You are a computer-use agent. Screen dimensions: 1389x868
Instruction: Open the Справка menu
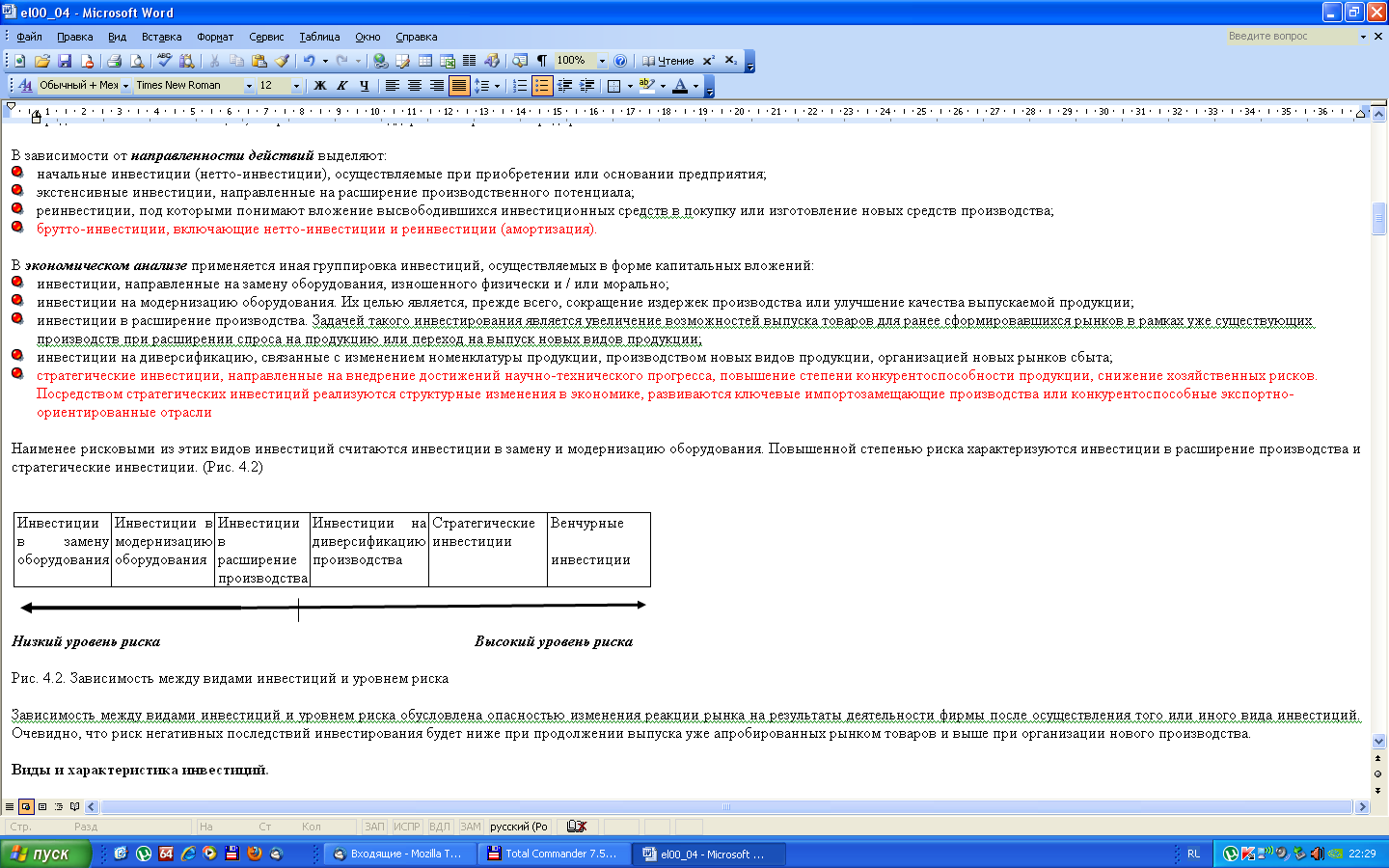coord(416,37)
